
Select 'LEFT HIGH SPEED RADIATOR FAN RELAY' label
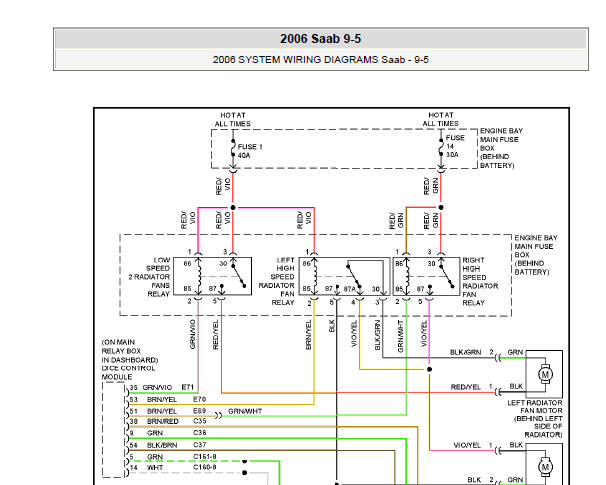point(277,281)
